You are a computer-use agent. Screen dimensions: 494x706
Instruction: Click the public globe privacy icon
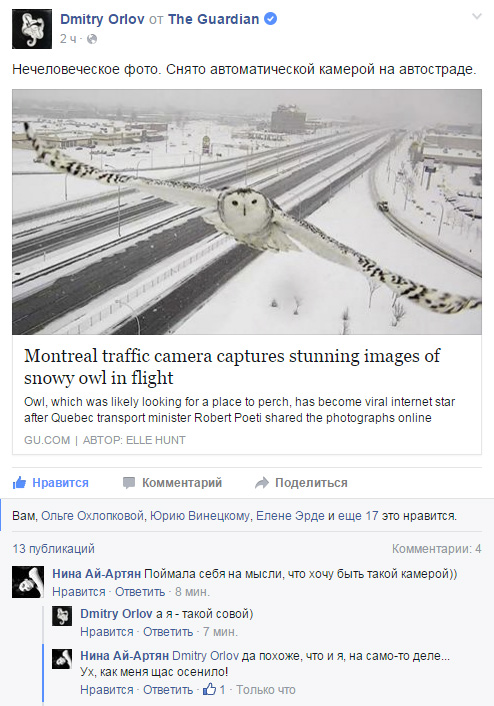tap(92, 39)
